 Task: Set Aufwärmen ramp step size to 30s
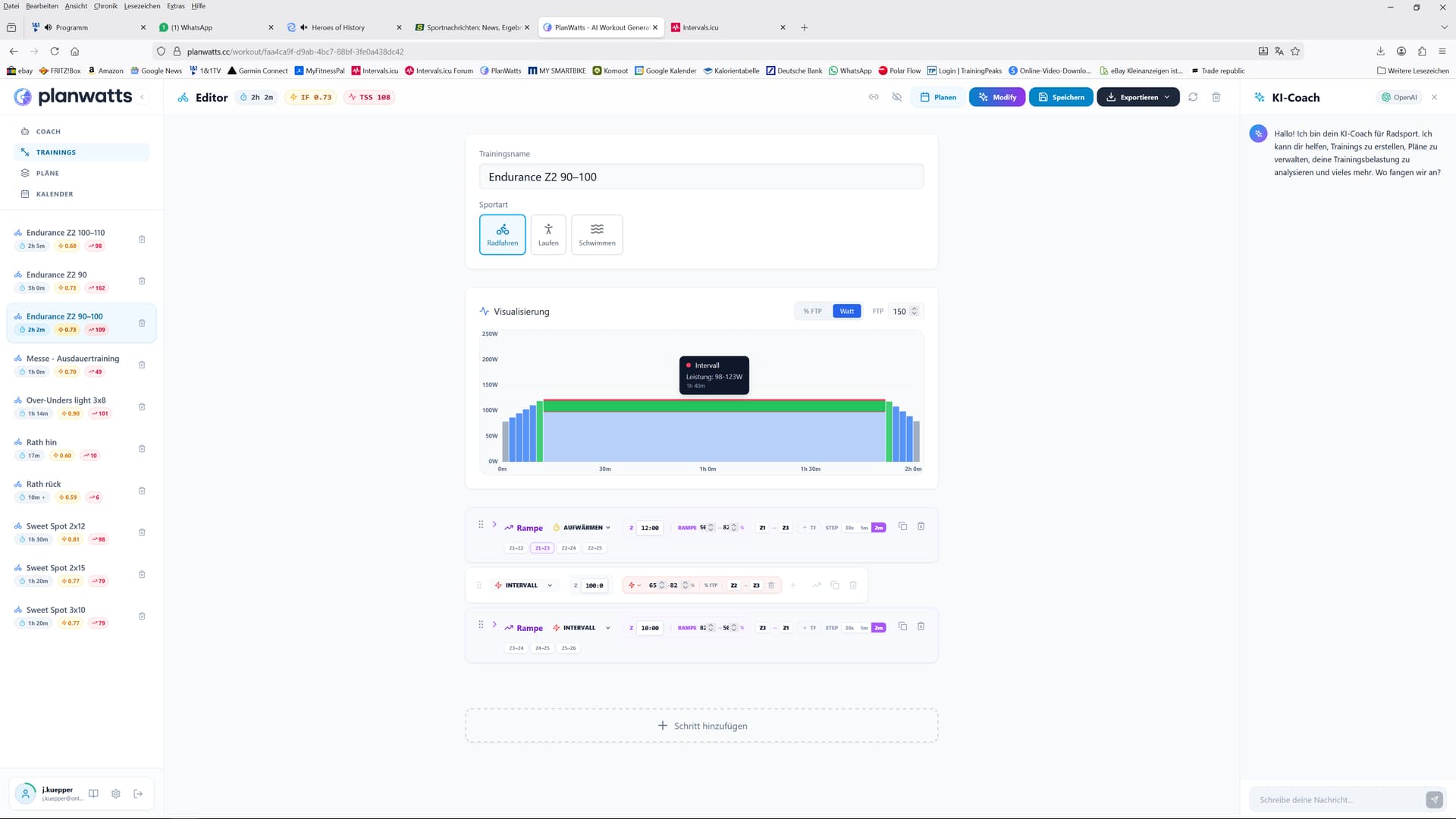(x=849, y=528)
